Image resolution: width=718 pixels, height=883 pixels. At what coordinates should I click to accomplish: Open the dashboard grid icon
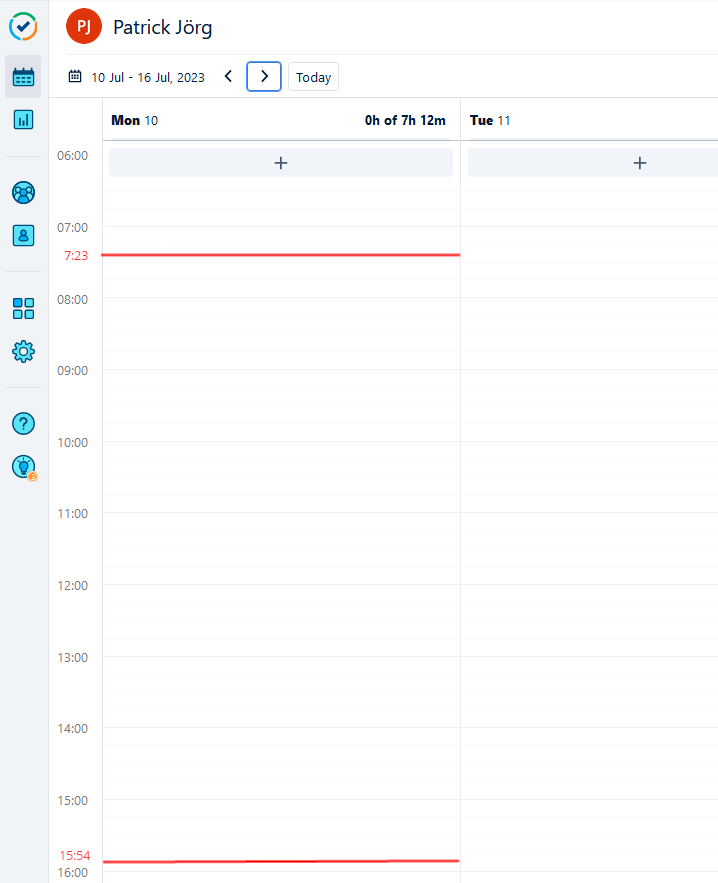point(23,308)
